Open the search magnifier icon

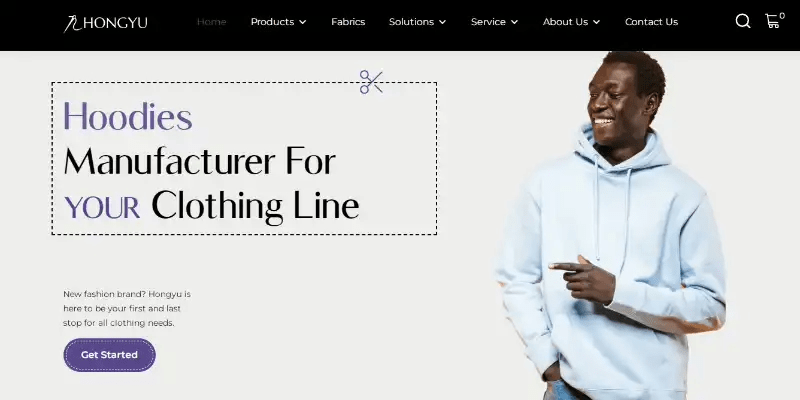743,21
